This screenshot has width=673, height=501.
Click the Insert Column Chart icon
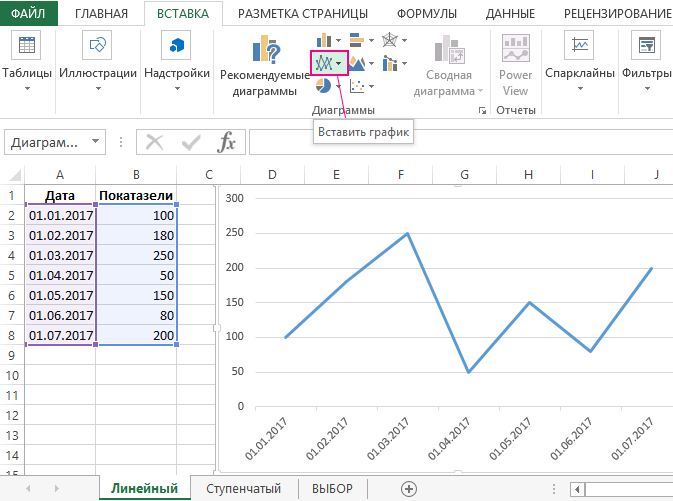tap(323, 40)
